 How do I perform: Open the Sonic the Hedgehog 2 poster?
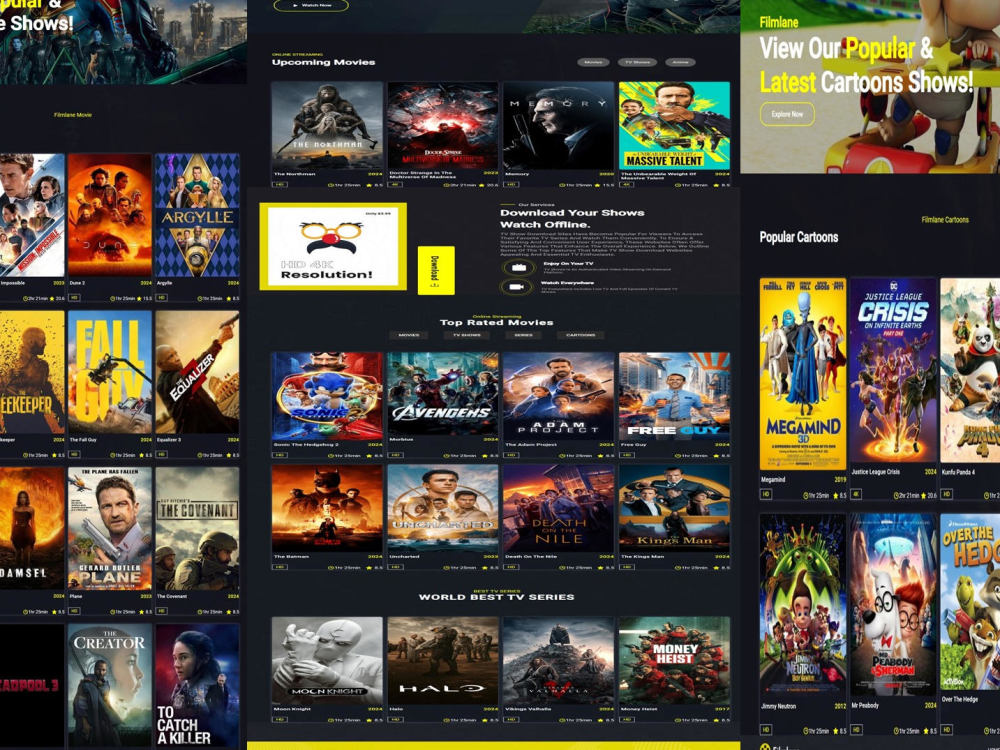[327, 396]
